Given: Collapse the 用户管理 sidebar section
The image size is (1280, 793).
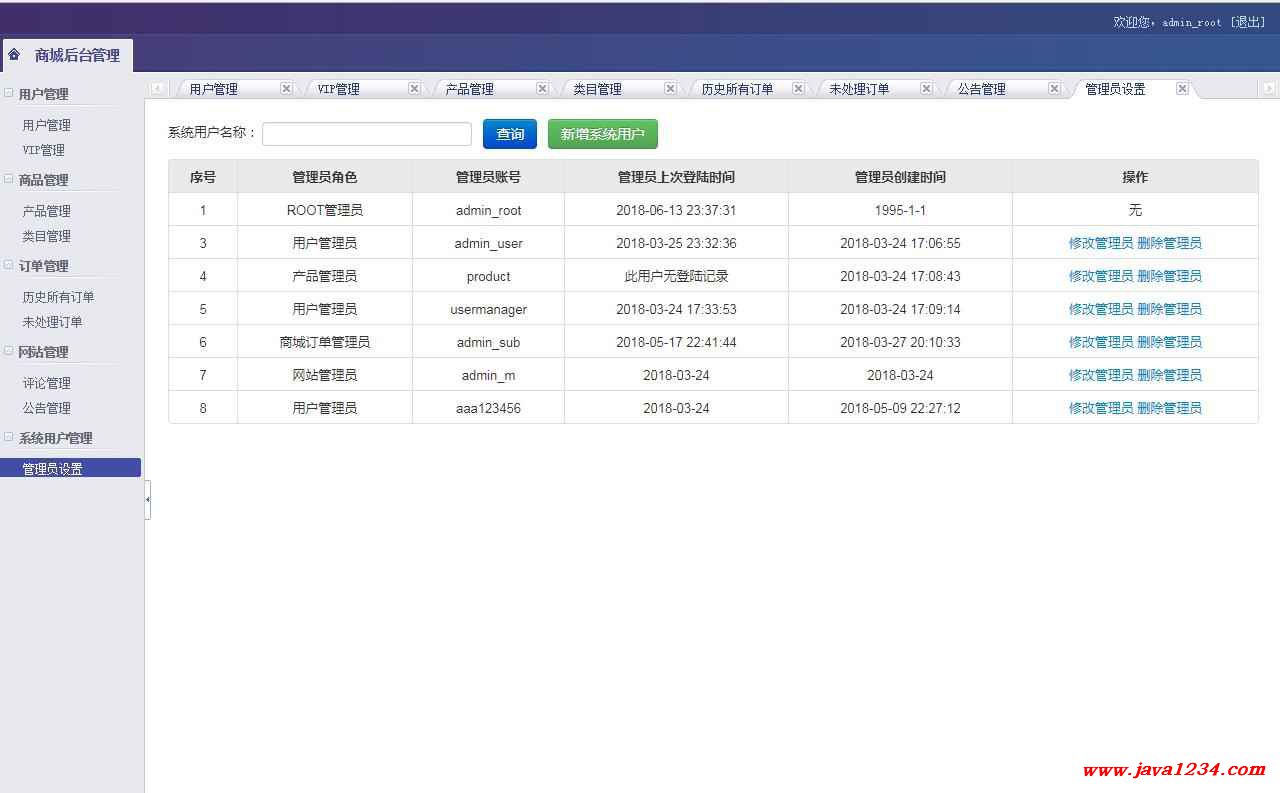Looking at the screenshot, I should tap(9, 93).
